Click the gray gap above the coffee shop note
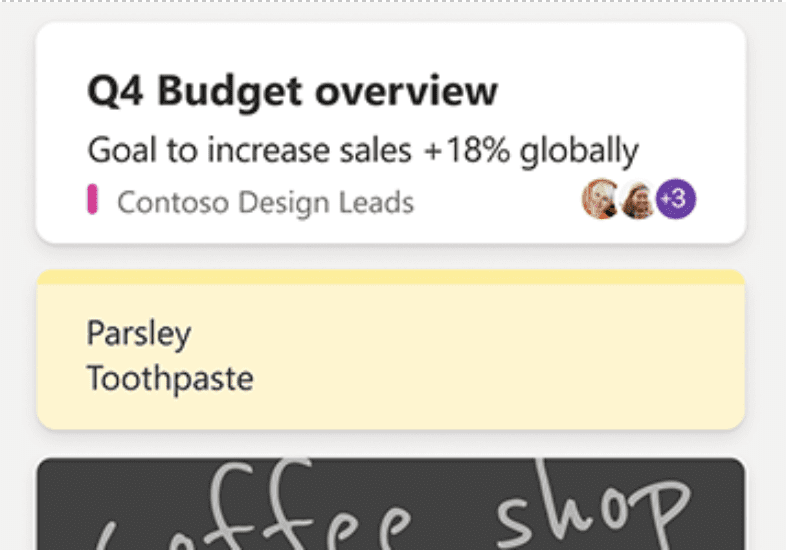 click(x=391, y=444)
